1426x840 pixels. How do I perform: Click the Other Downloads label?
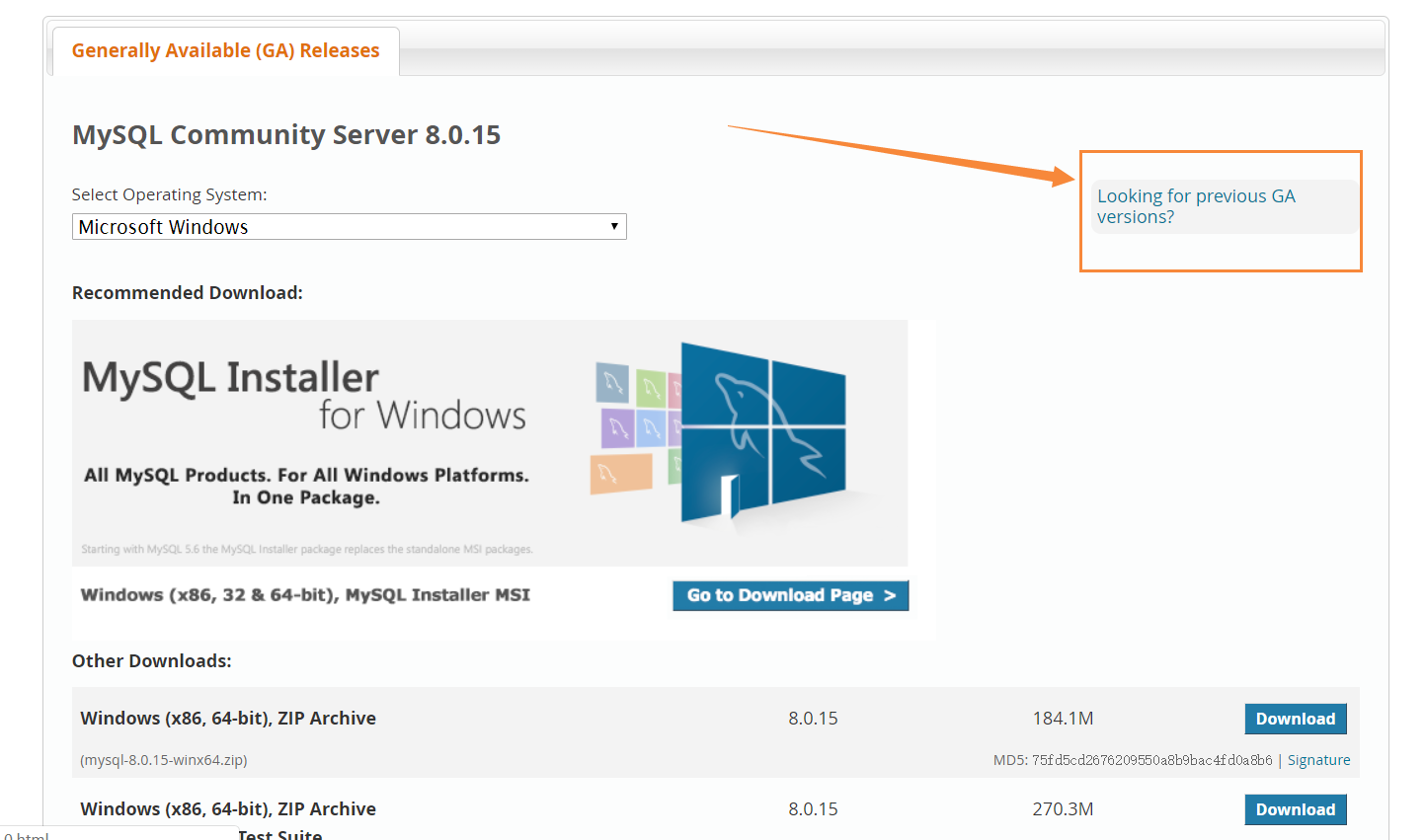tap(152, 661)
